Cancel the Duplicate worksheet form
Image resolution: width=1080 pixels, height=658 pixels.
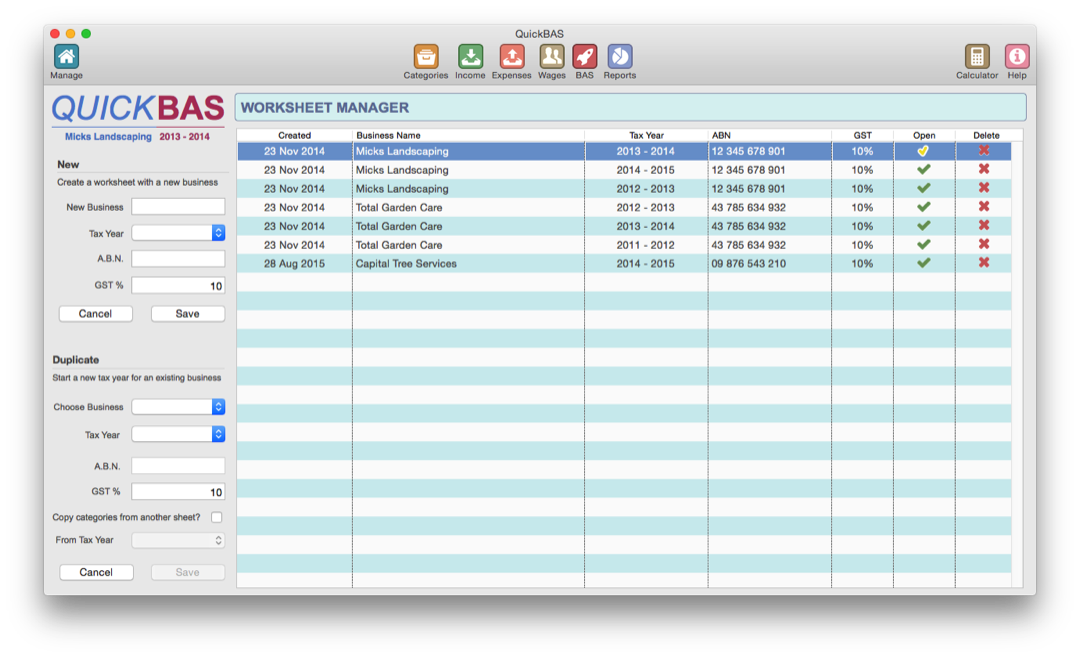click(x=96, y=572)
